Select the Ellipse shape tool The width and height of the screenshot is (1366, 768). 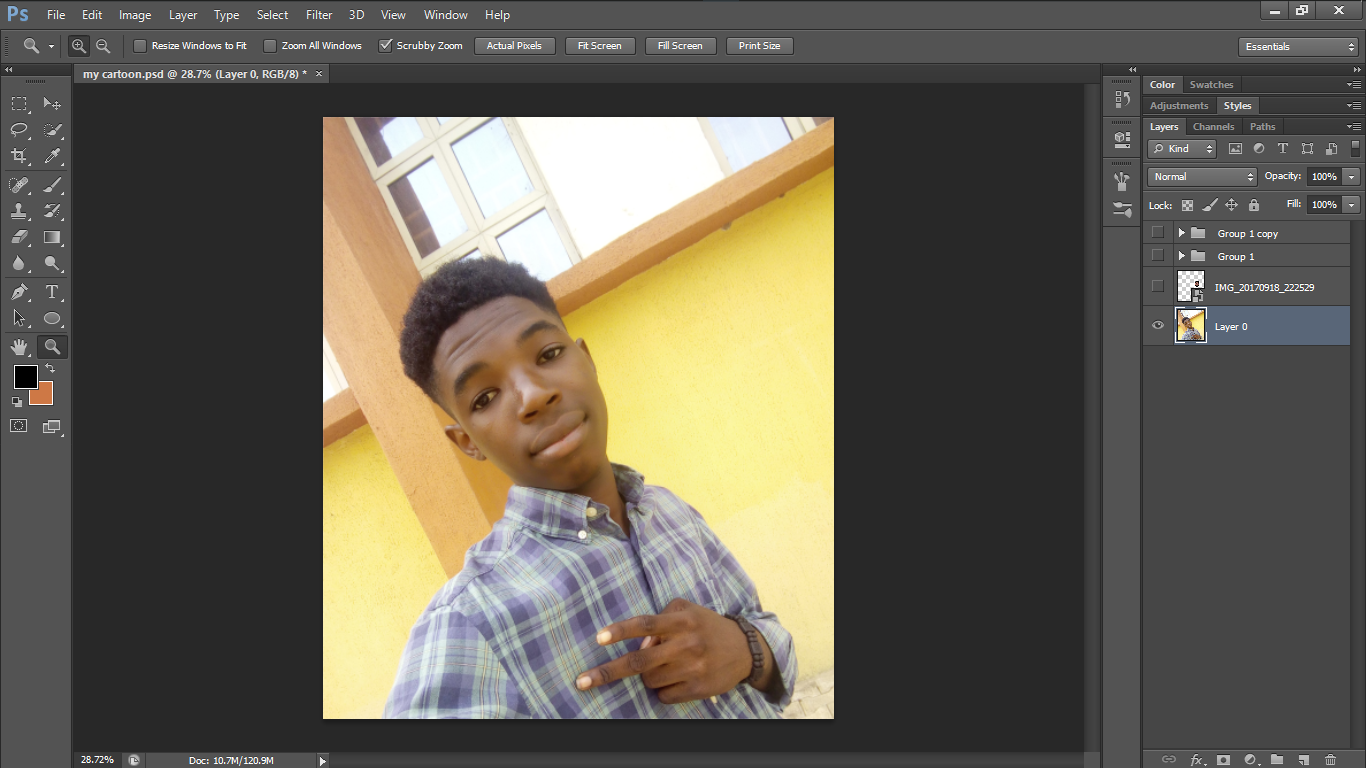(x=52, y=318)
